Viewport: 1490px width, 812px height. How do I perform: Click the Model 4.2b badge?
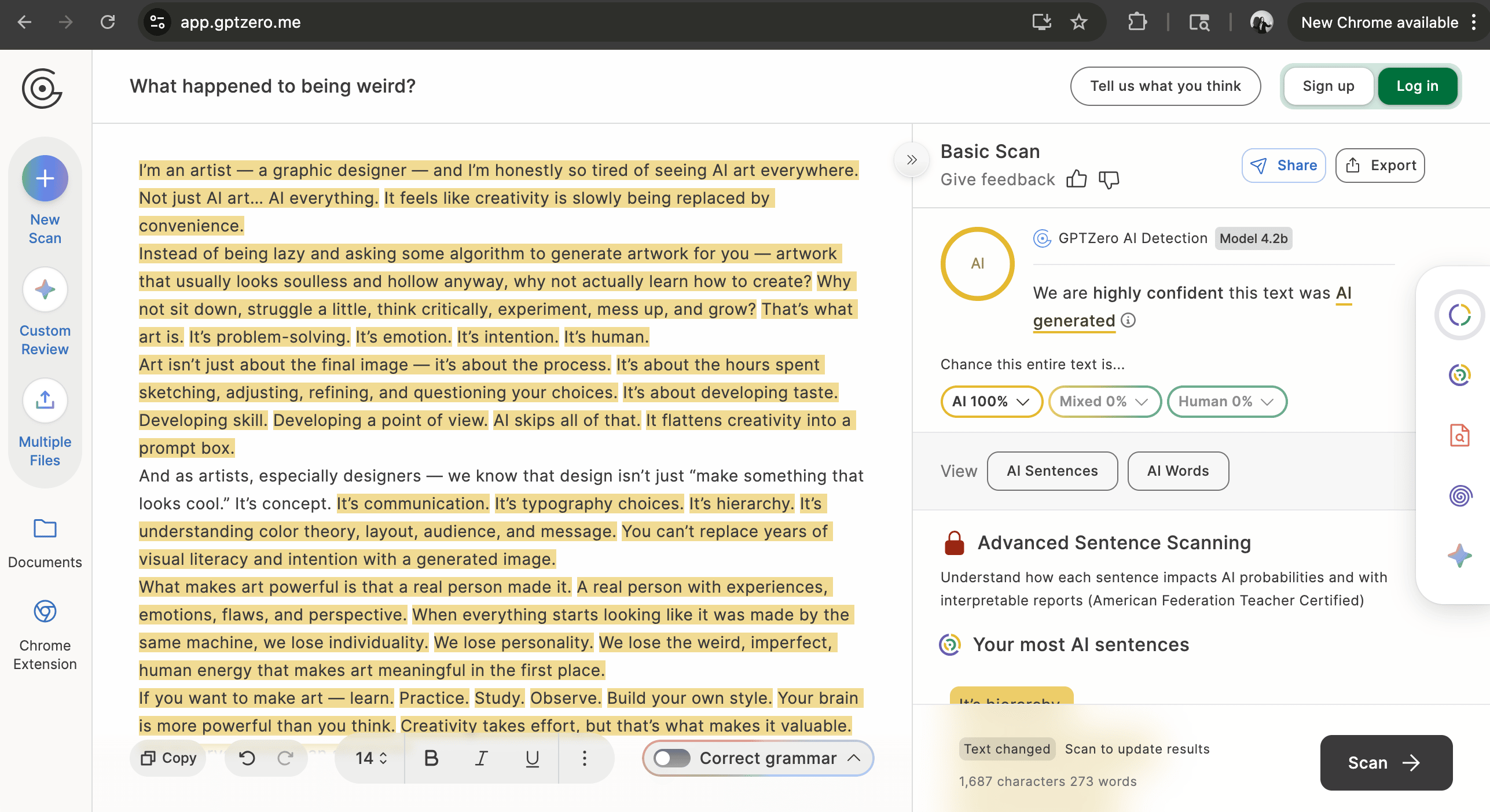point(1254,238)
